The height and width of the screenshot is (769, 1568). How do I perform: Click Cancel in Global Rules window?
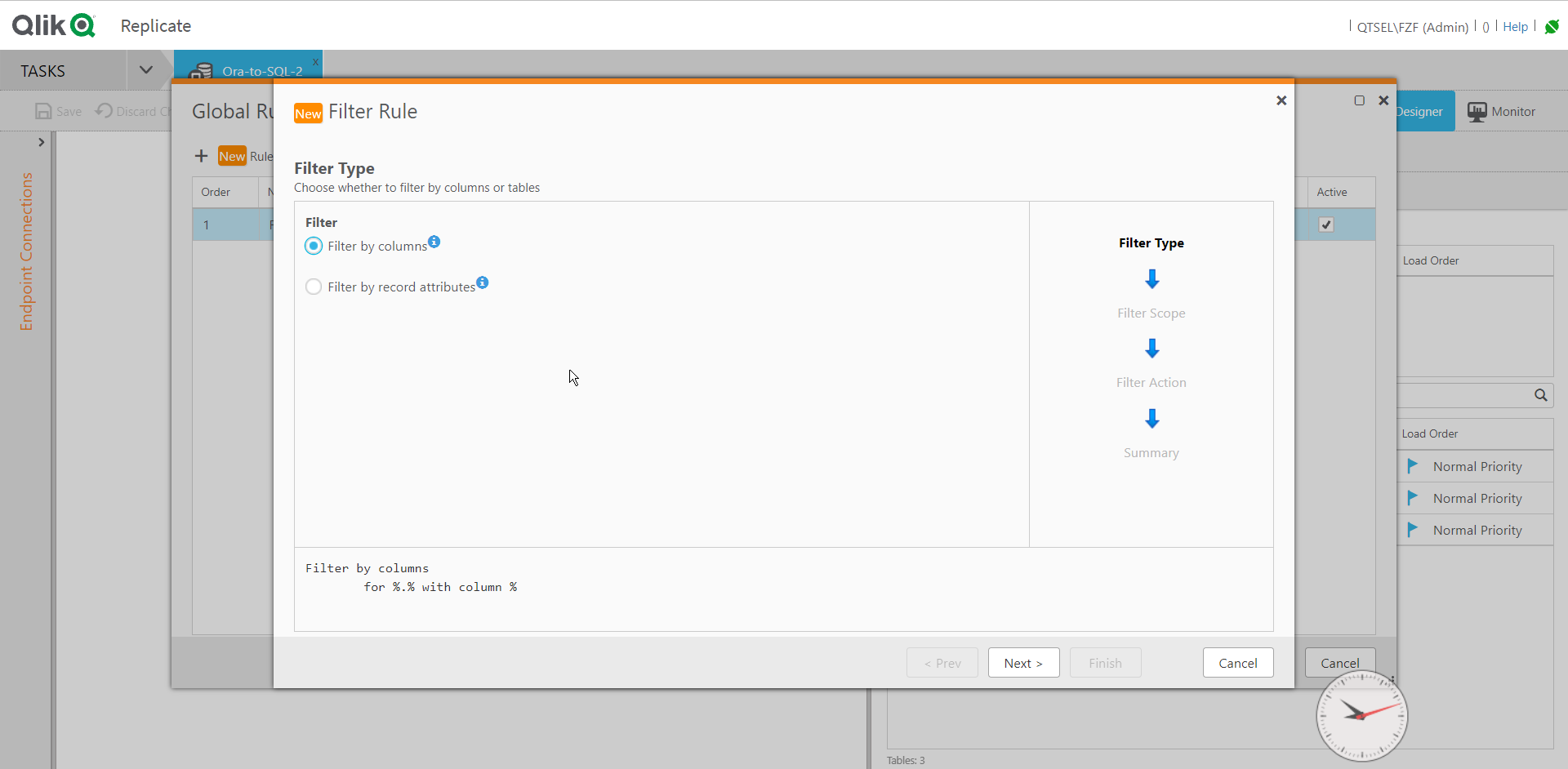click(x=1339, y=662)
